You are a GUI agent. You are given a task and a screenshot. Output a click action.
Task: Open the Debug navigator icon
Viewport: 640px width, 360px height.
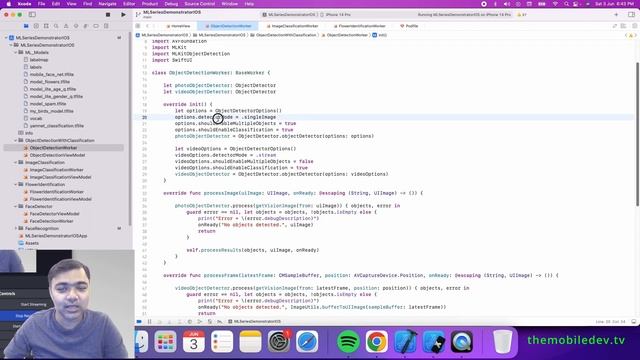pos(86,26)
